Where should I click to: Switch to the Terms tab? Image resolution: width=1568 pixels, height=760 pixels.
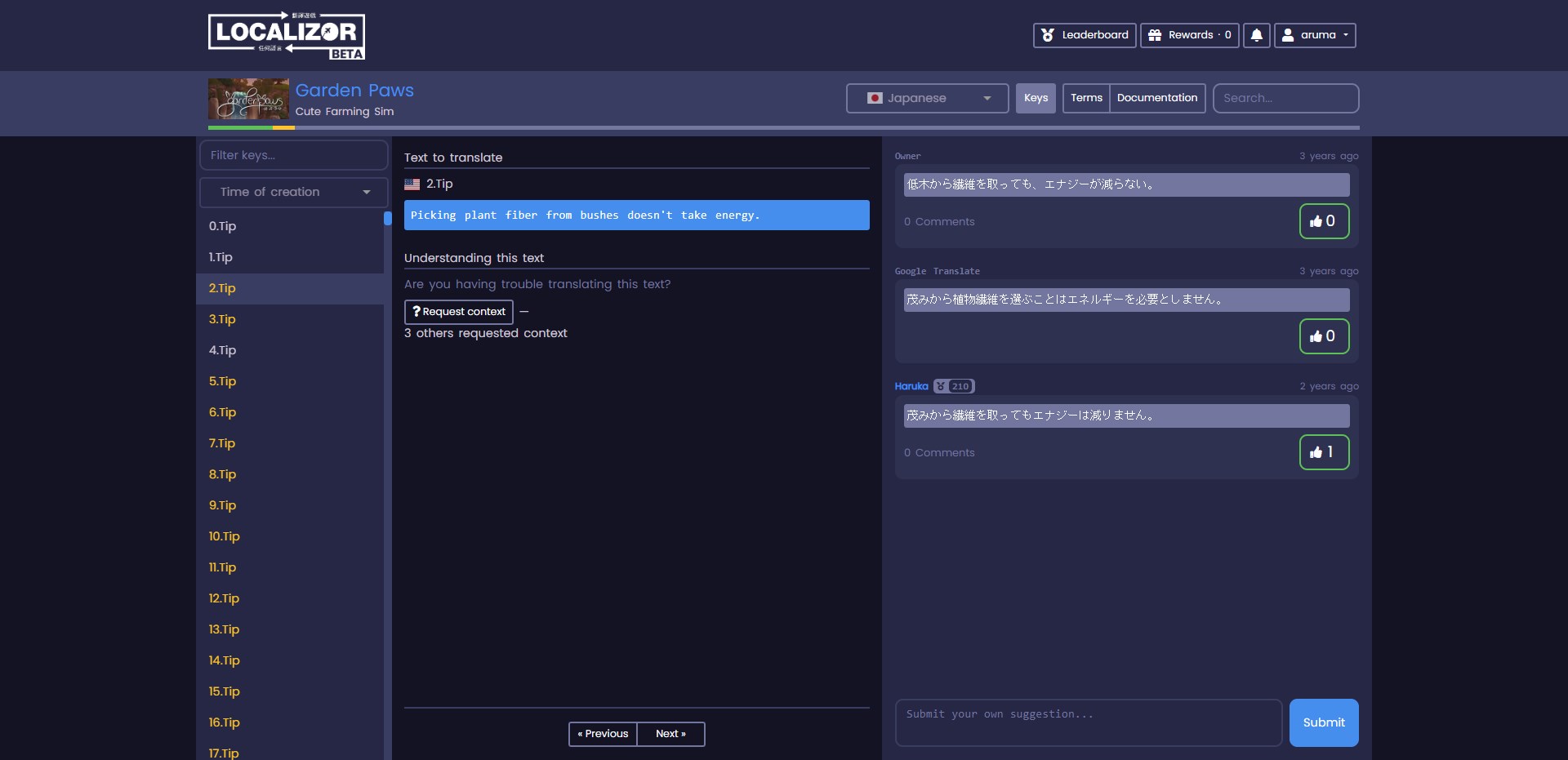coord(1085,98)
